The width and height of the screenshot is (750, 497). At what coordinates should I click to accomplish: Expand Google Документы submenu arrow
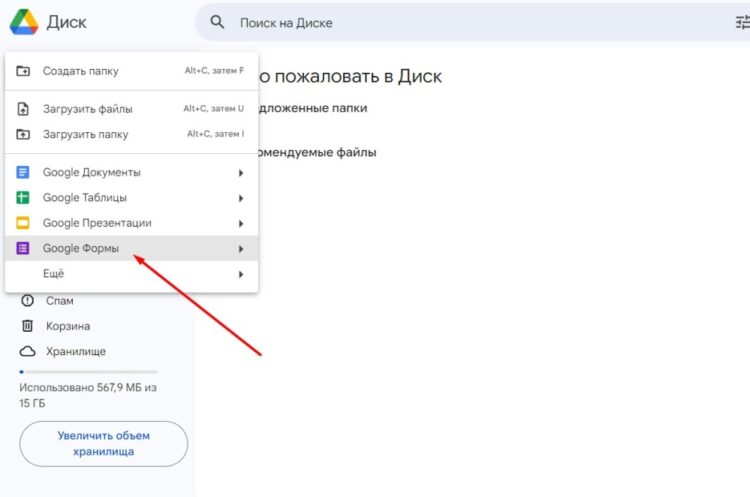coord(241,173)
